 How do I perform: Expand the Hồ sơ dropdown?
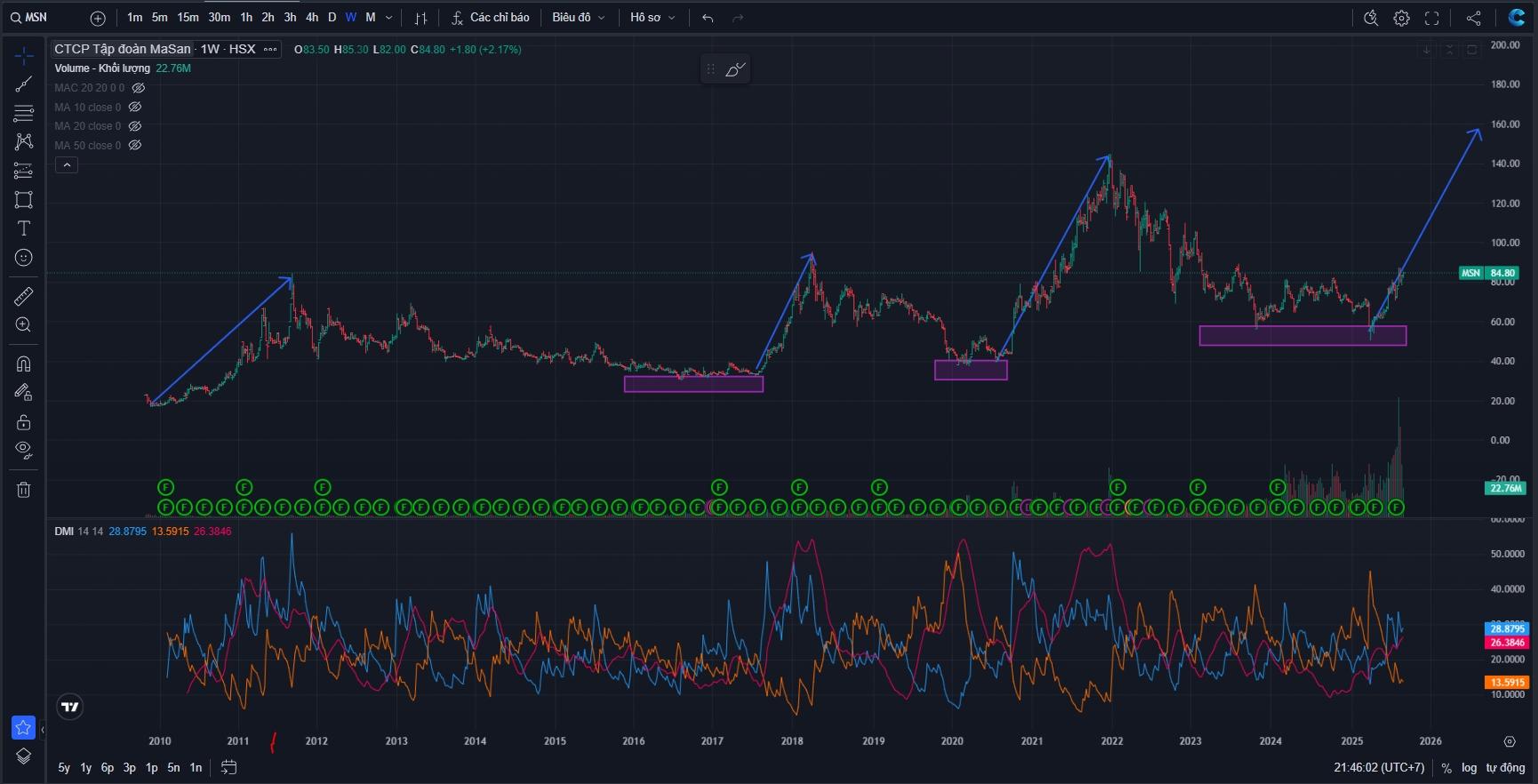click(653, 18)
